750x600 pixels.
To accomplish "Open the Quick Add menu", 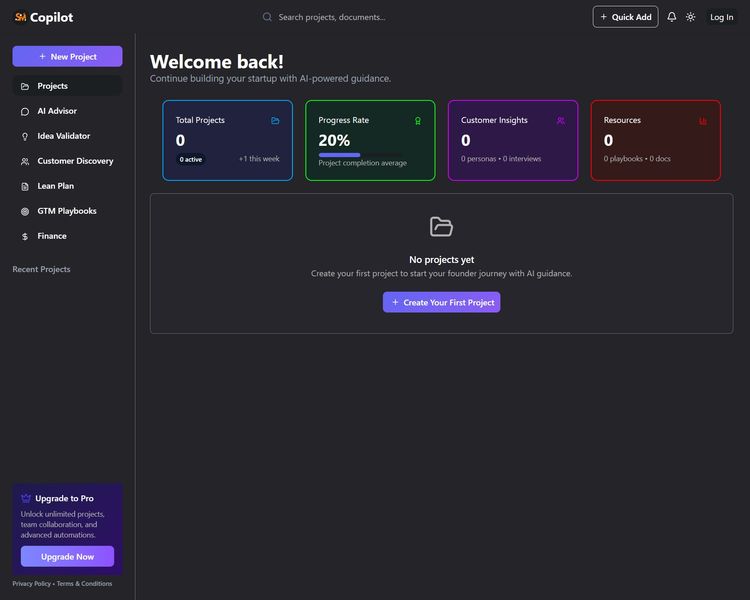I will [625, 17].
